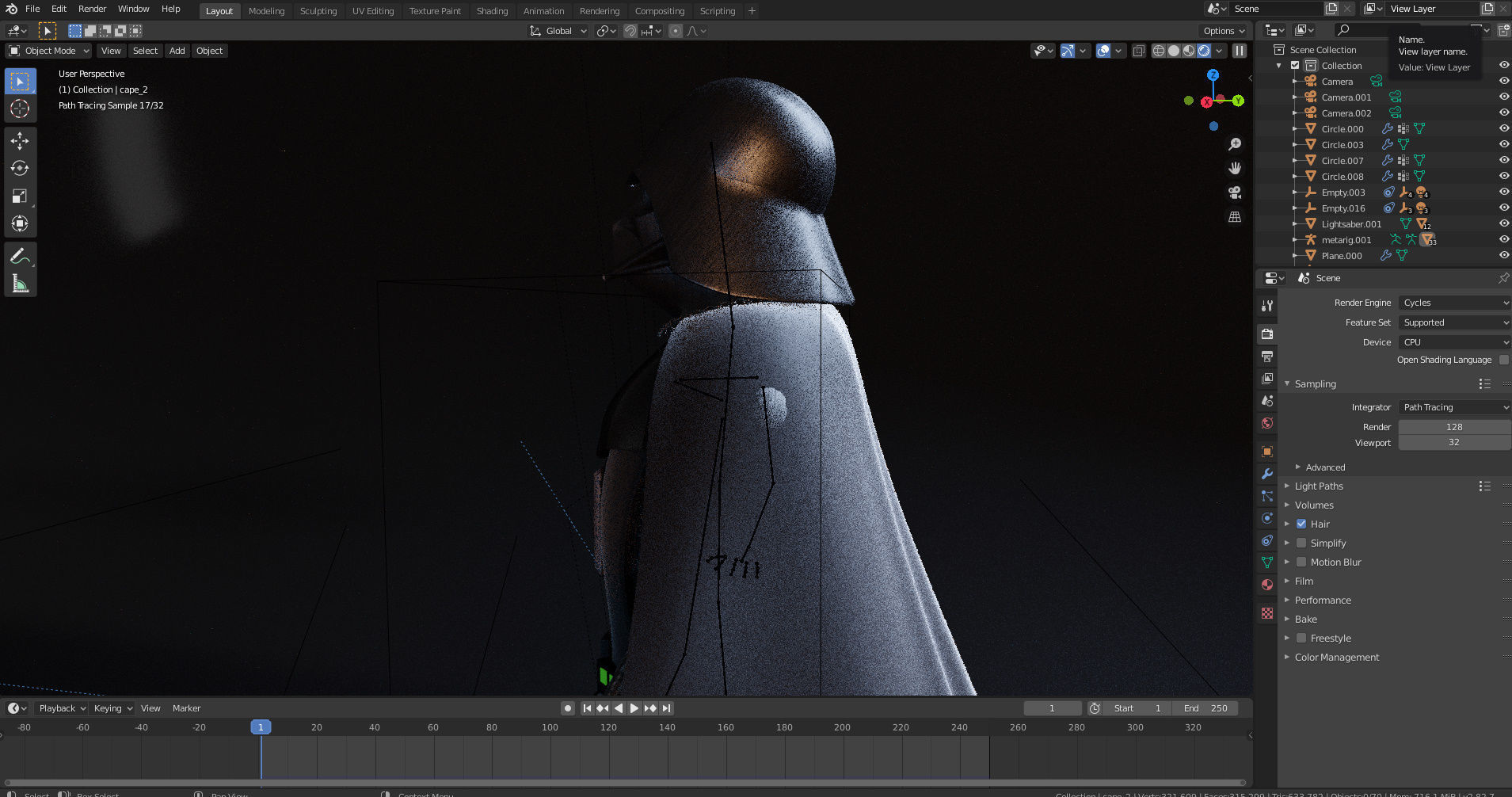
Task: Pause viewport render preview
Action: tap(1240, 51)
